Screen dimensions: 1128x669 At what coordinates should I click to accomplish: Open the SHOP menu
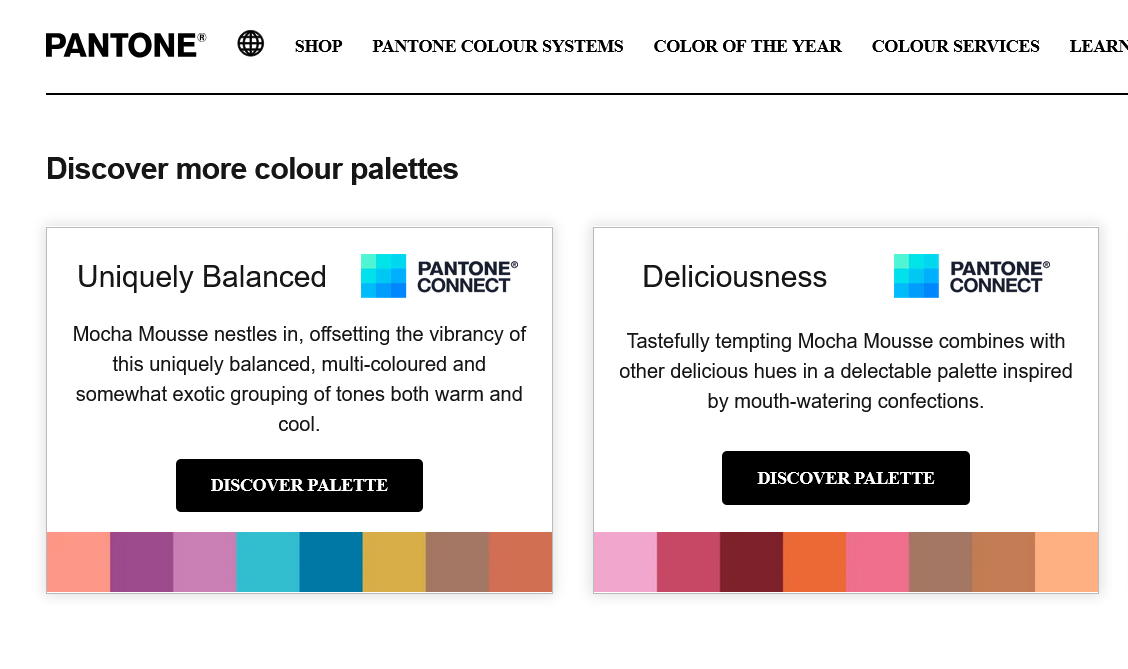319,46
